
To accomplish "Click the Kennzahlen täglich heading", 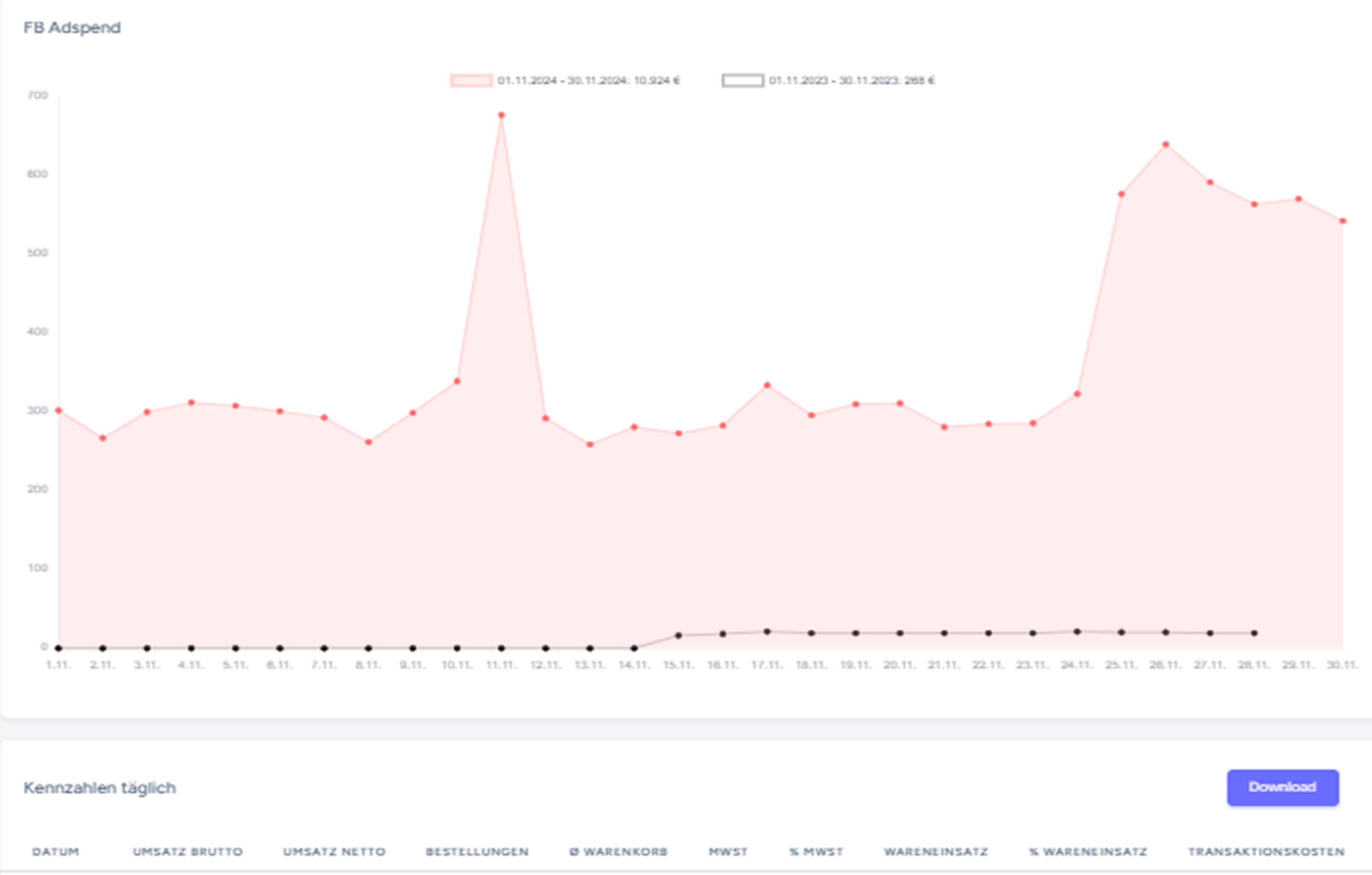I will coord(100,788).
